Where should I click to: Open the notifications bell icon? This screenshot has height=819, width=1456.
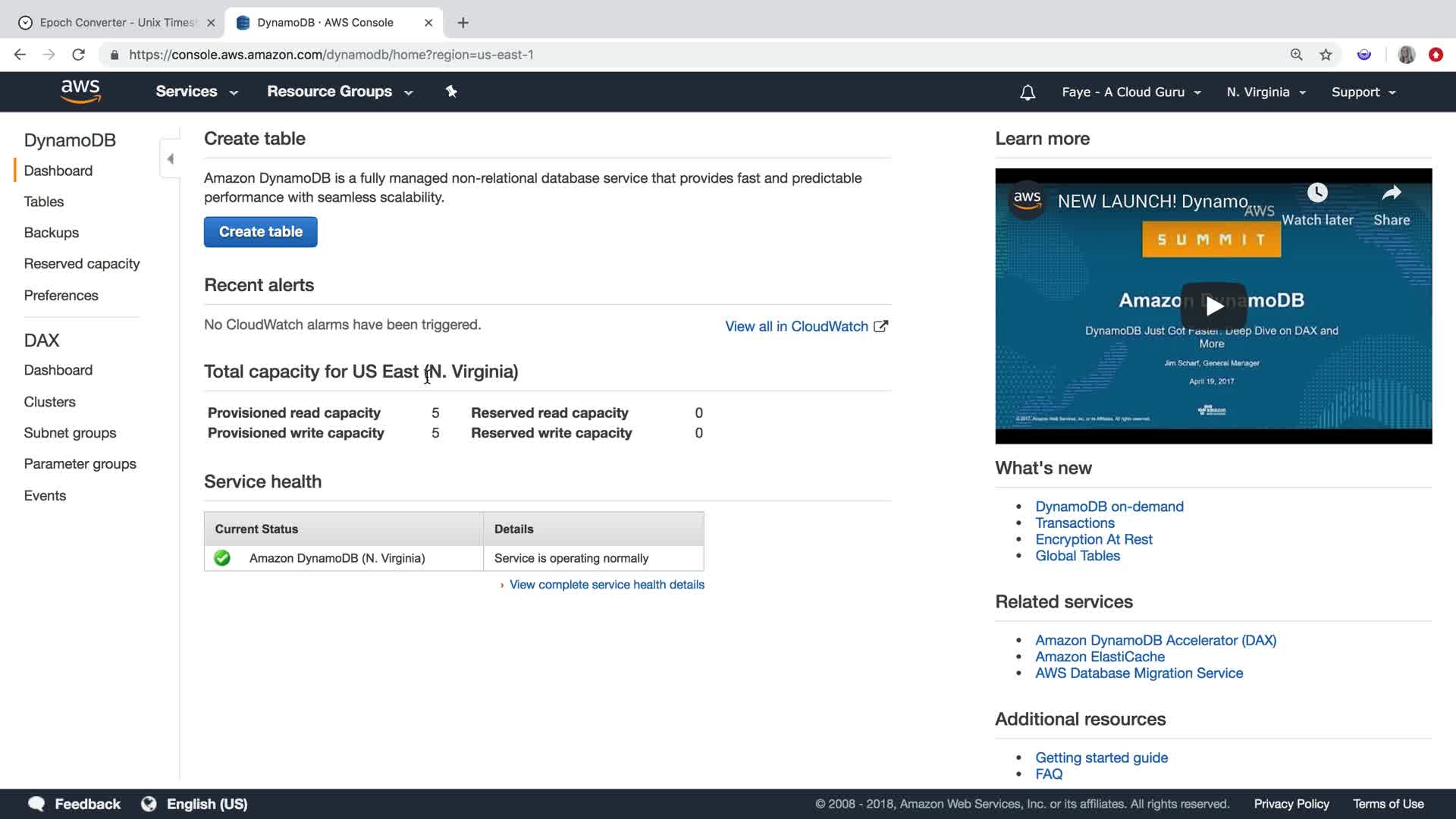(1028, 93)
